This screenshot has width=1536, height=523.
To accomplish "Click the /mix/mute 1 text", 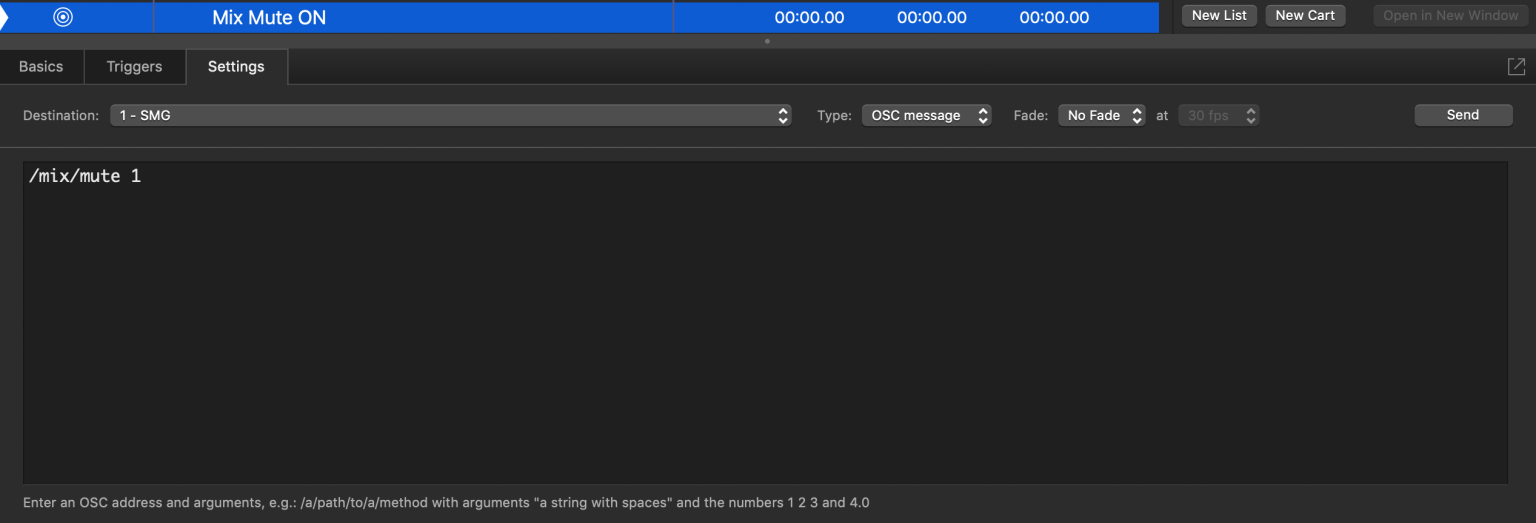I will (85, 177).
